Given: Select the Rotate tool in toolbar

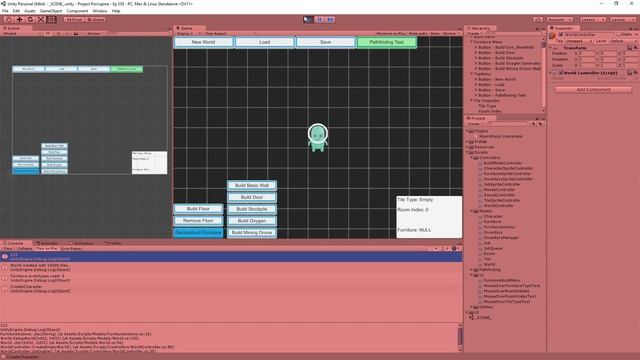Looking at the screenshot, I should 30,20.
